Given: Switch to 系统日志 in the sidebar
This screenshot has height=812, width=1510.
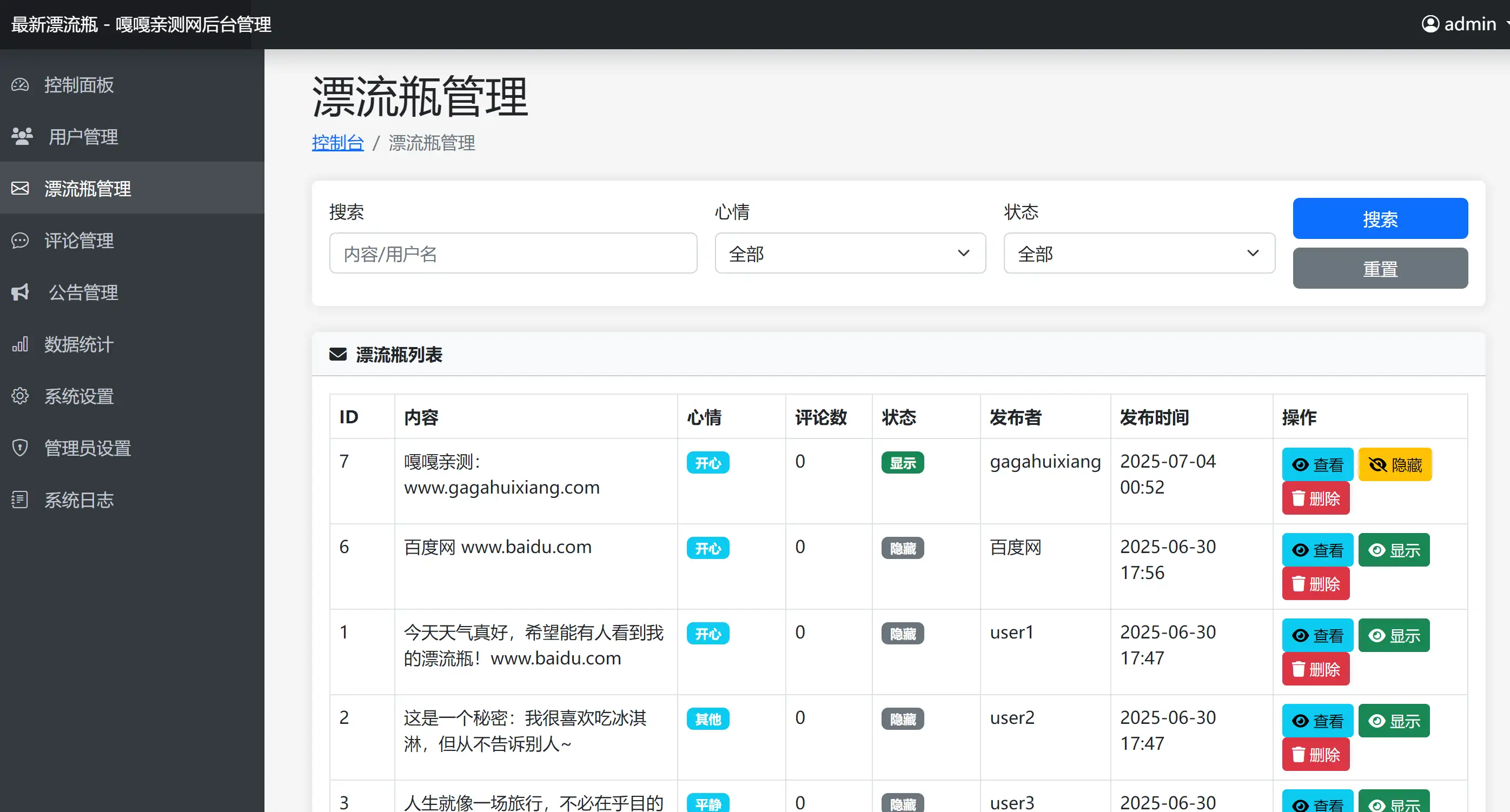Looking at the screenshot, I should (x=20, y=500).
